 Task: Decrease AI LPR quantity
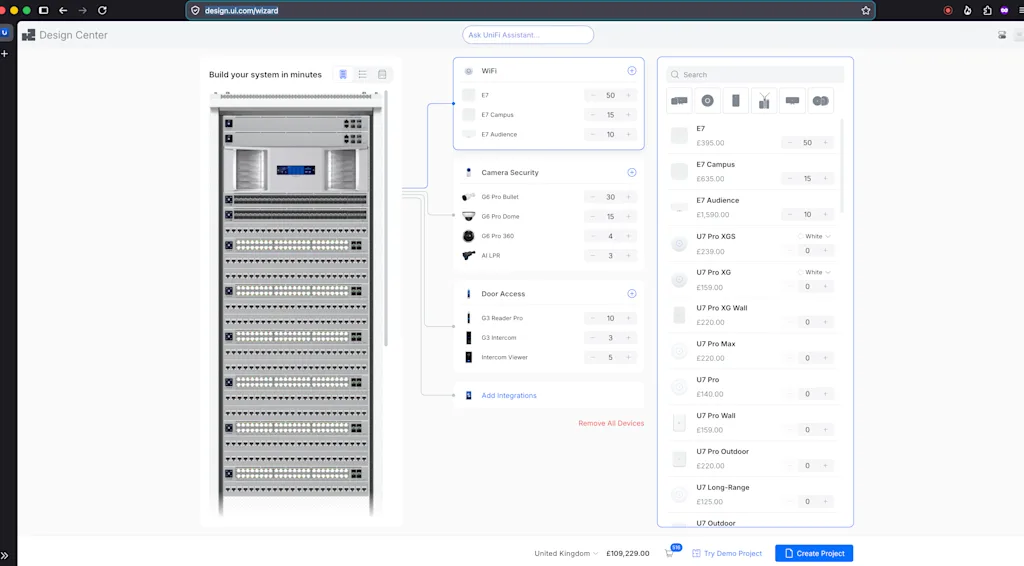[x=592, y=255]
